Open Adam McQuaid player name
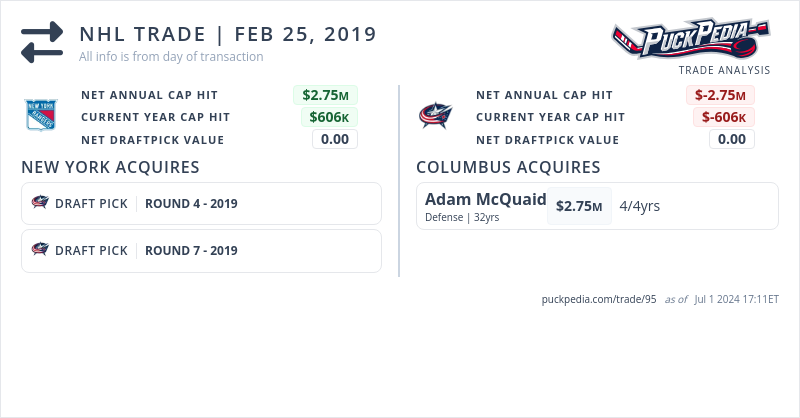Screen dimensions: 800x418 click(485, 198)
